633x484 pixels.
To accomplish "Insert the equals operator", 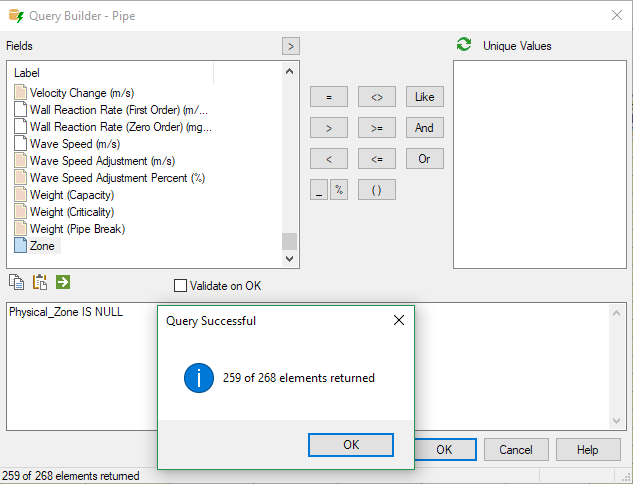I will pyautogui.click(x=329, y=97).
